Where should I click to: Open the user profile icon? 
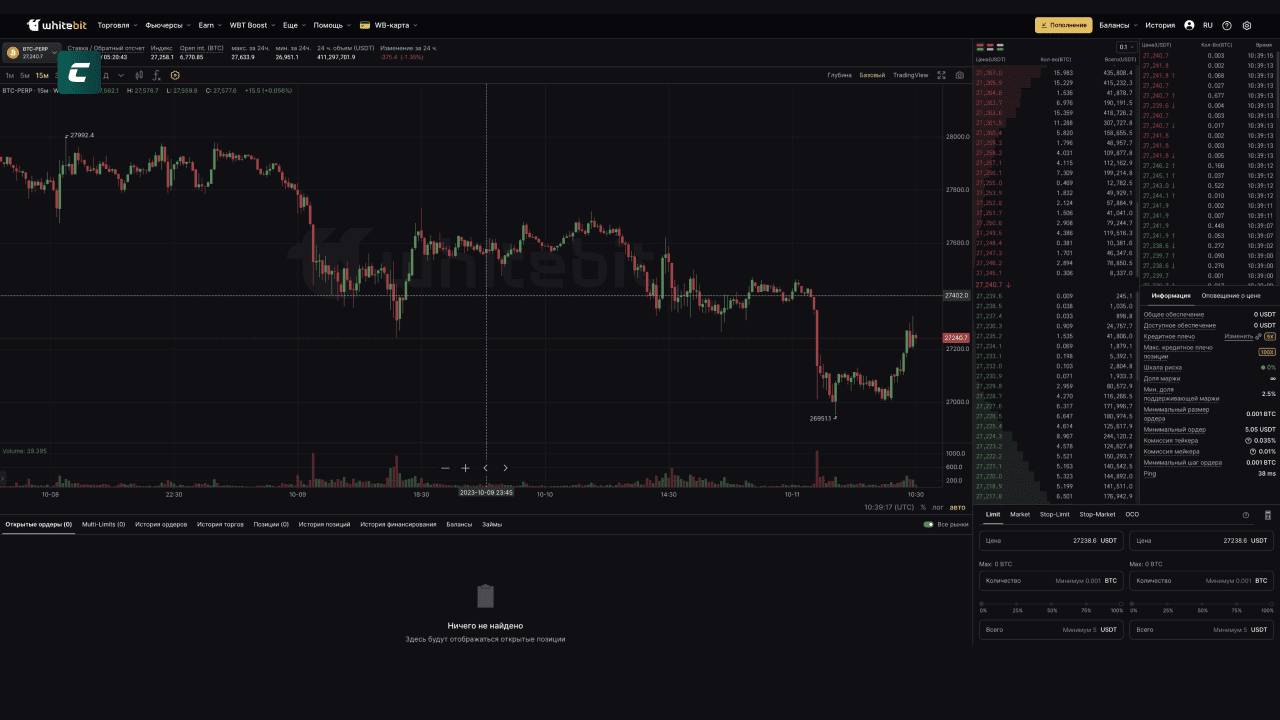click(x=1189, y=25)
